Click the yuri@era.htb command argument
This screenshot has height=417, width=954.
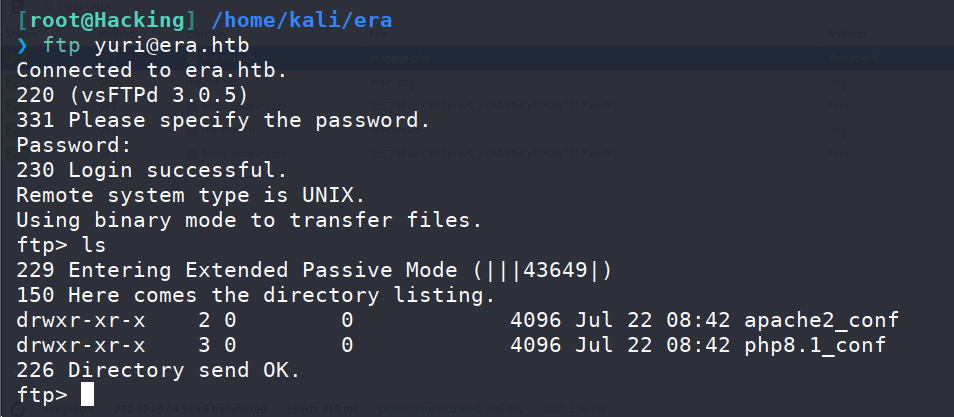172,46
